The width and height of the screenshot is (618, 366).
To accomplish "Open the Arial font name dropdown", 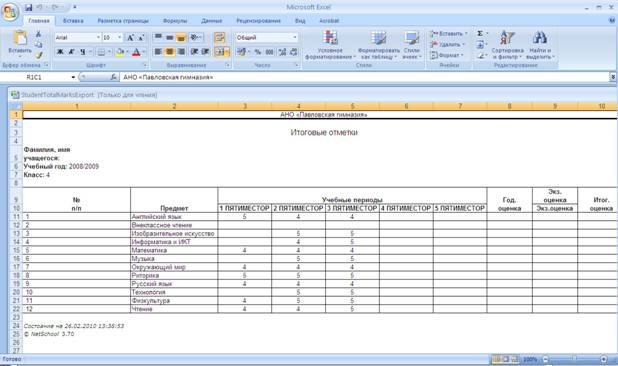I will tap(99, 37).
